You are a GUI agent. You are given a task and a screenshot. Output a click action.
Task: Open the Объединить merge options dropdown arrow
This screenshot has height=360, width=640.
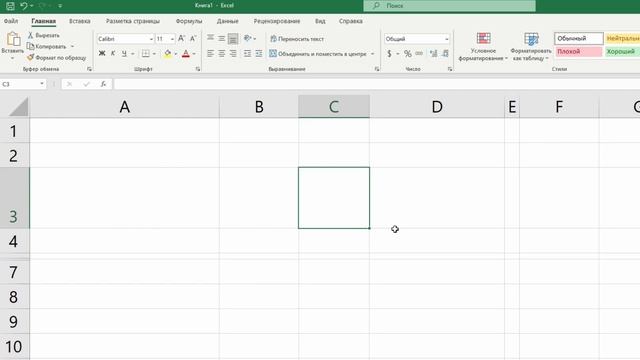[372, 53]
